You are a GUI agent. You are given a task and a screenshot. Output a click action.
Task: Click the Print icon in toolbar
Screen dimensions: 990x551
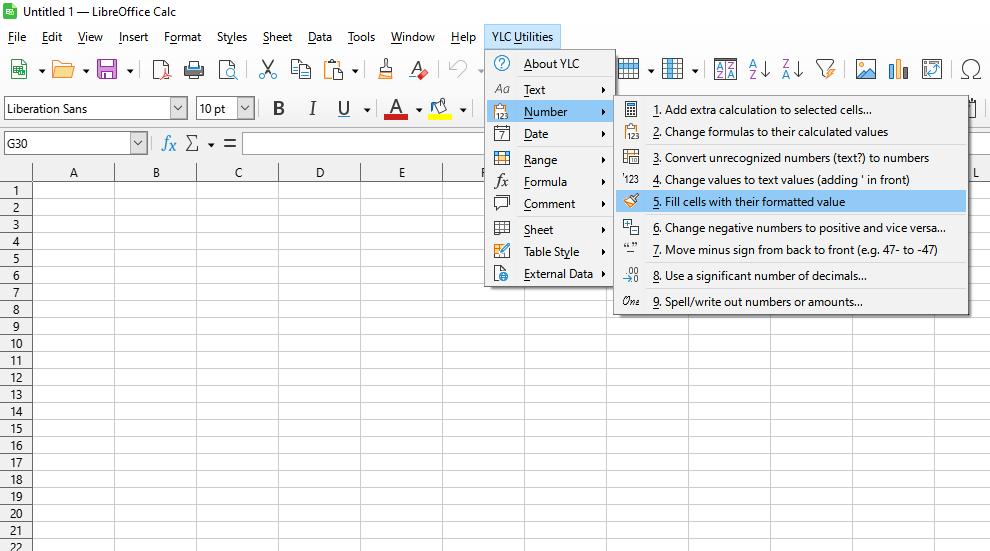194,69
